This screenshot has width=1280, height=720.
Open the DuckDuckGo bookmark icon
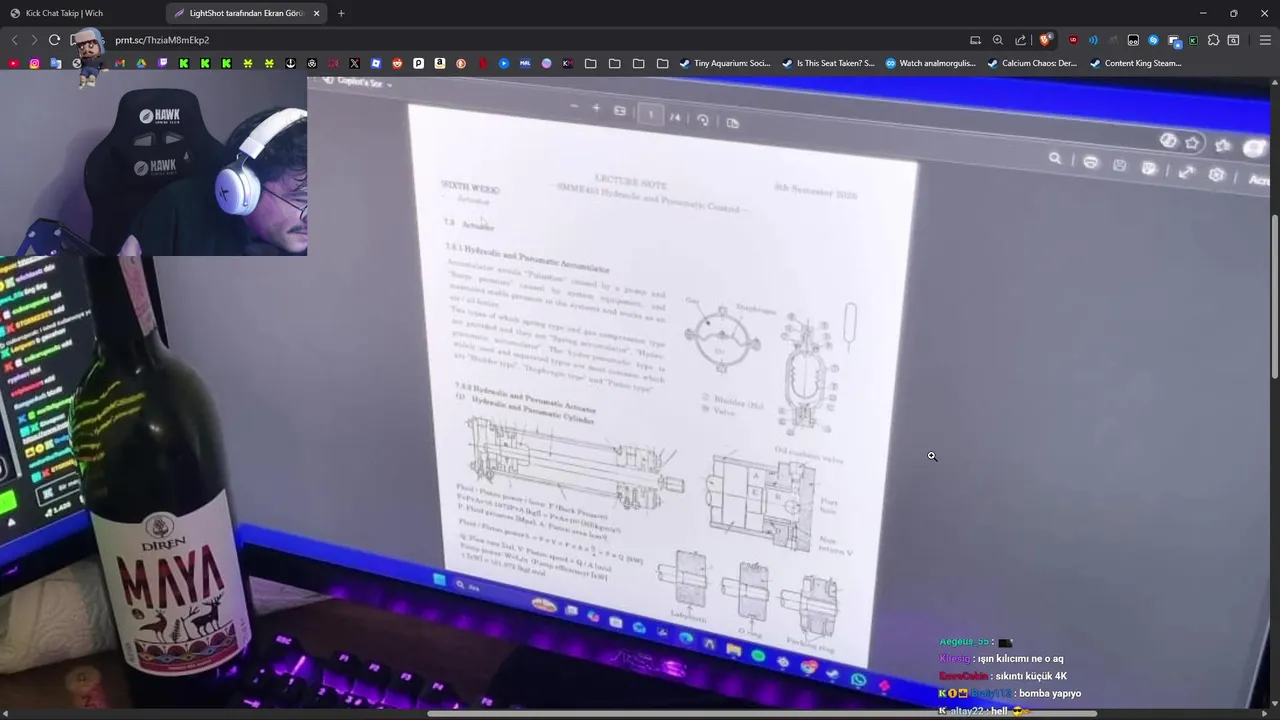point(460,63)
